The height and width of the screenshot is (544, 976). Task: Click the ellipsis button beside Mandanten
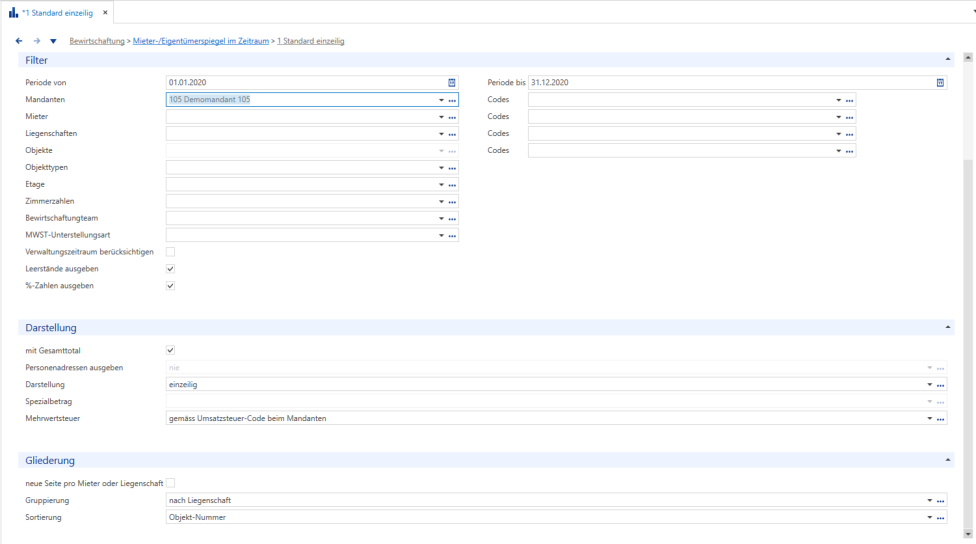click(453, 100)
